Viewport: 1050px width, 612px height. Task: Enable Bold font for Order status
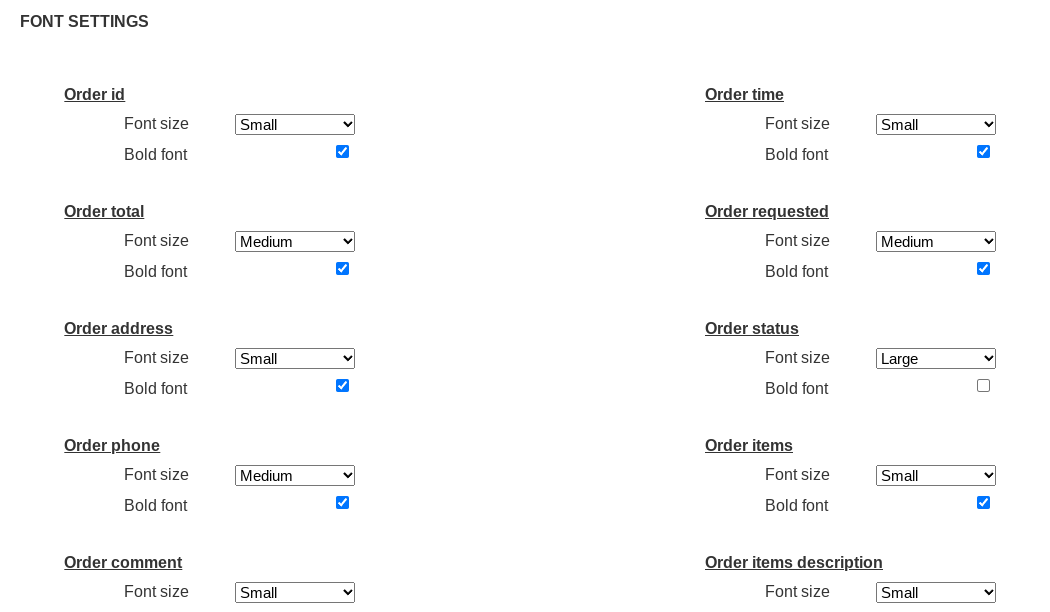pyautogui.click(x=983, y=386)
